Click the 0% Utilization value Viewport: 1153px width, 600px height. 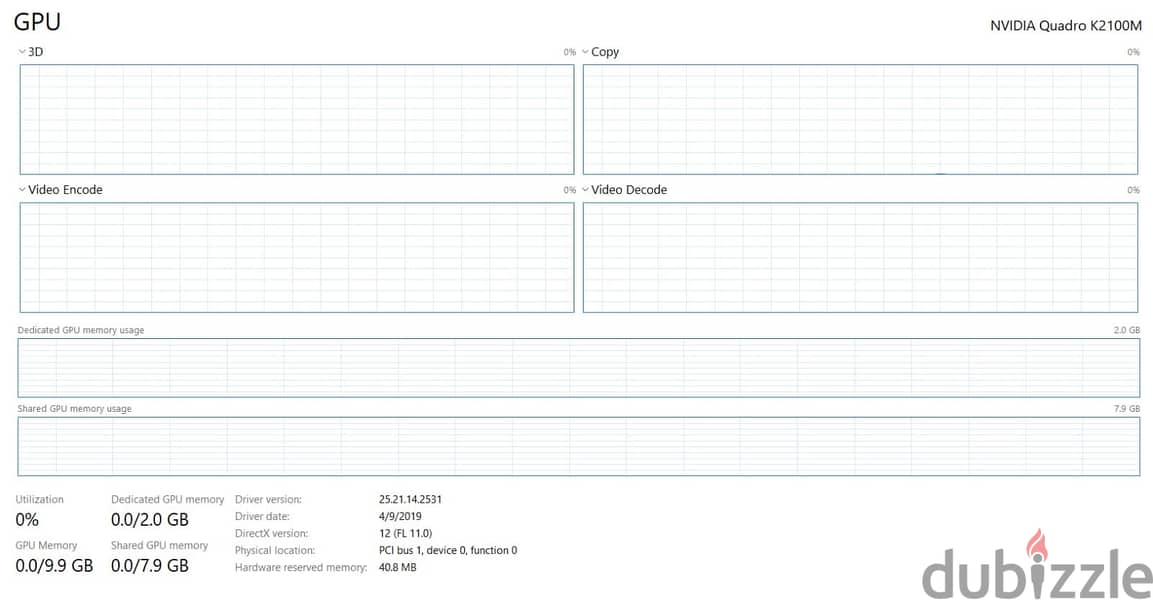coord(27,520)
